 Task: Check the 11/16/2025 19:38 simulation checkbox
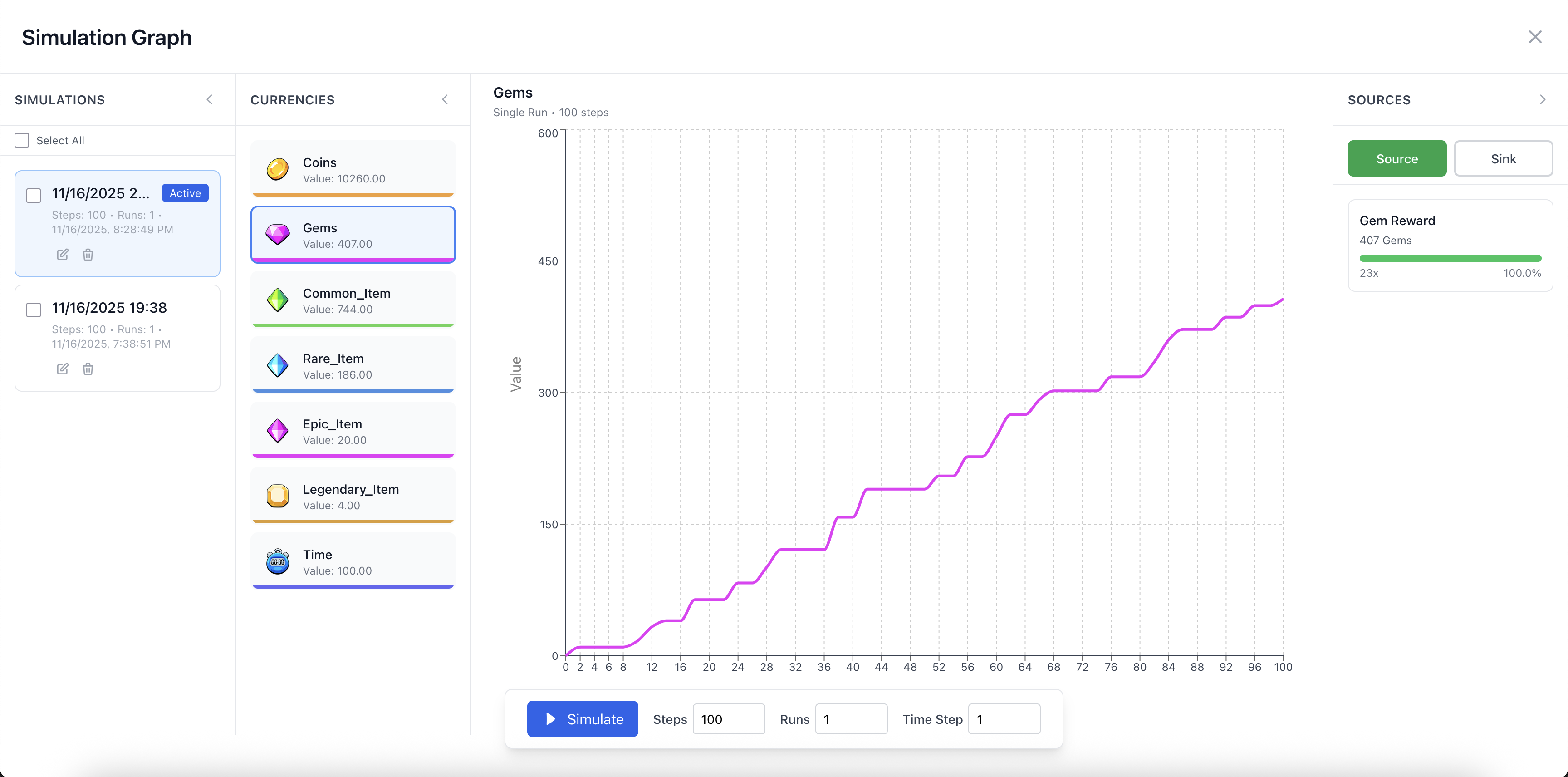34,310
